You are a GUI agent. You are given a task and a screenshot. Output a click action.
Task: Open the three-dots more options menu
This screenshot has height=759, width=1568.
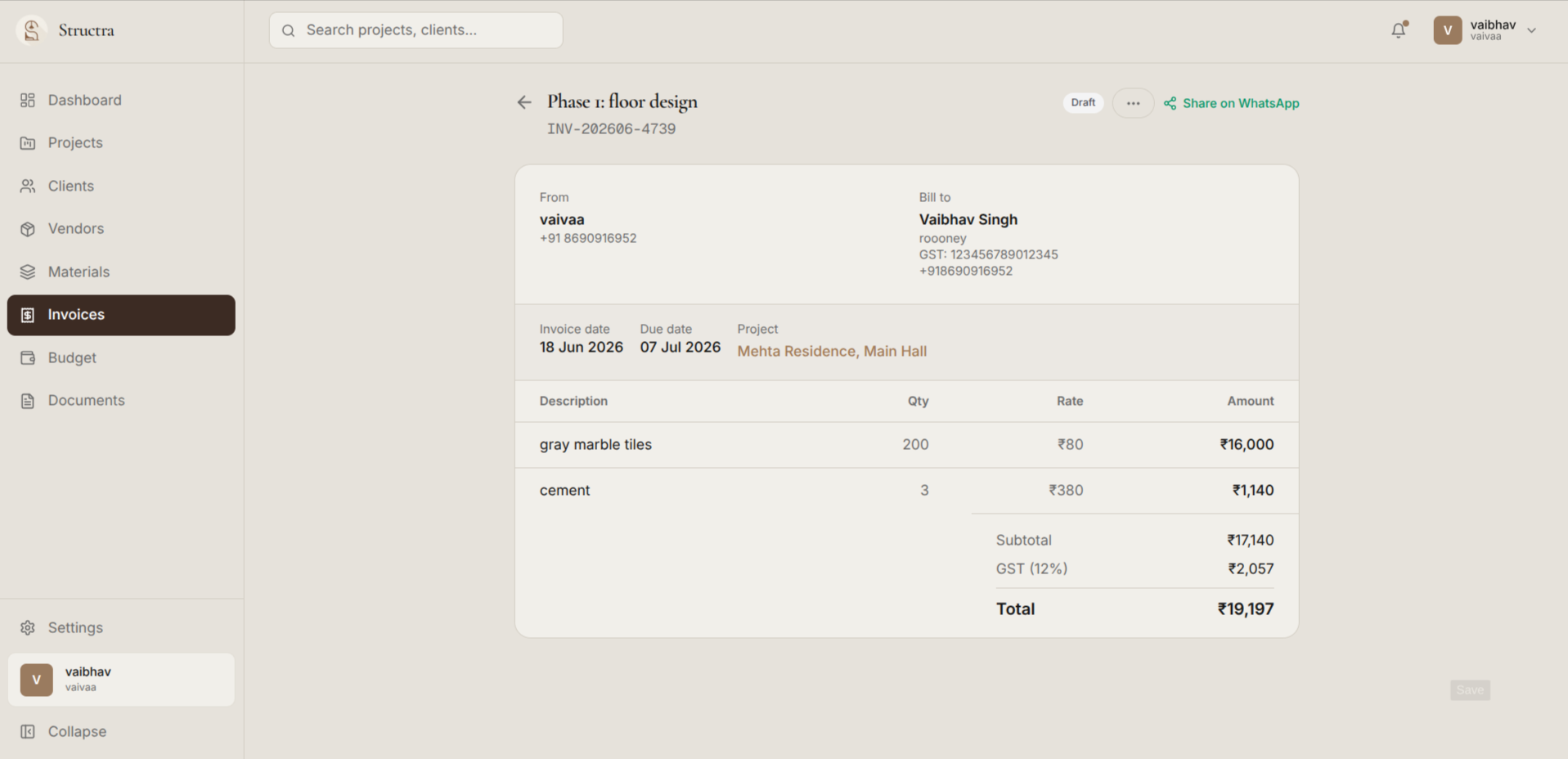pyautogui.click(x=1133, y=103)
